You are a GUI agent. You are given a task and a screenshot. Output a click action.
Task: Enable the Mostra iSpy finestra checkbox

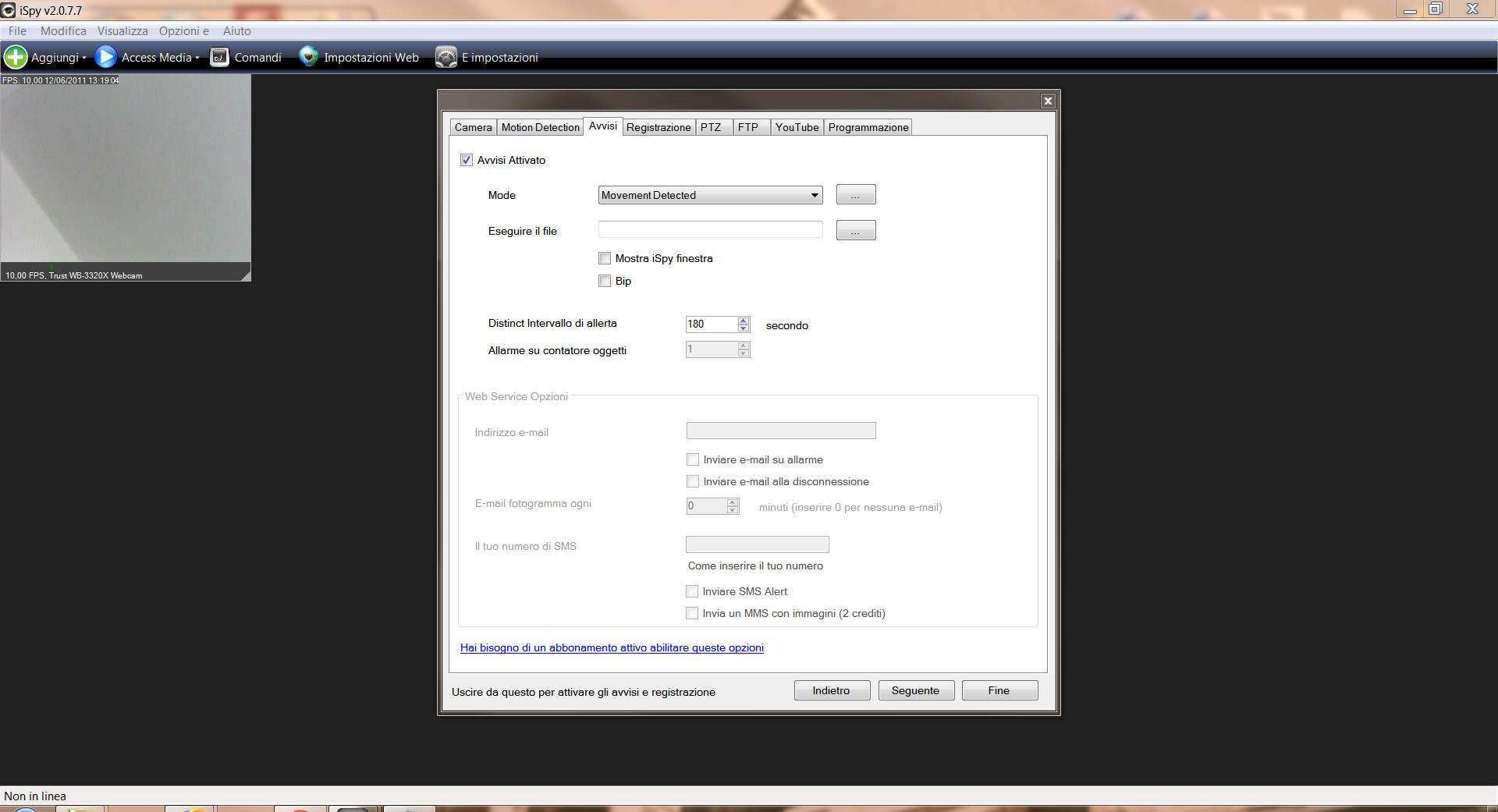[x=605, y=258]
